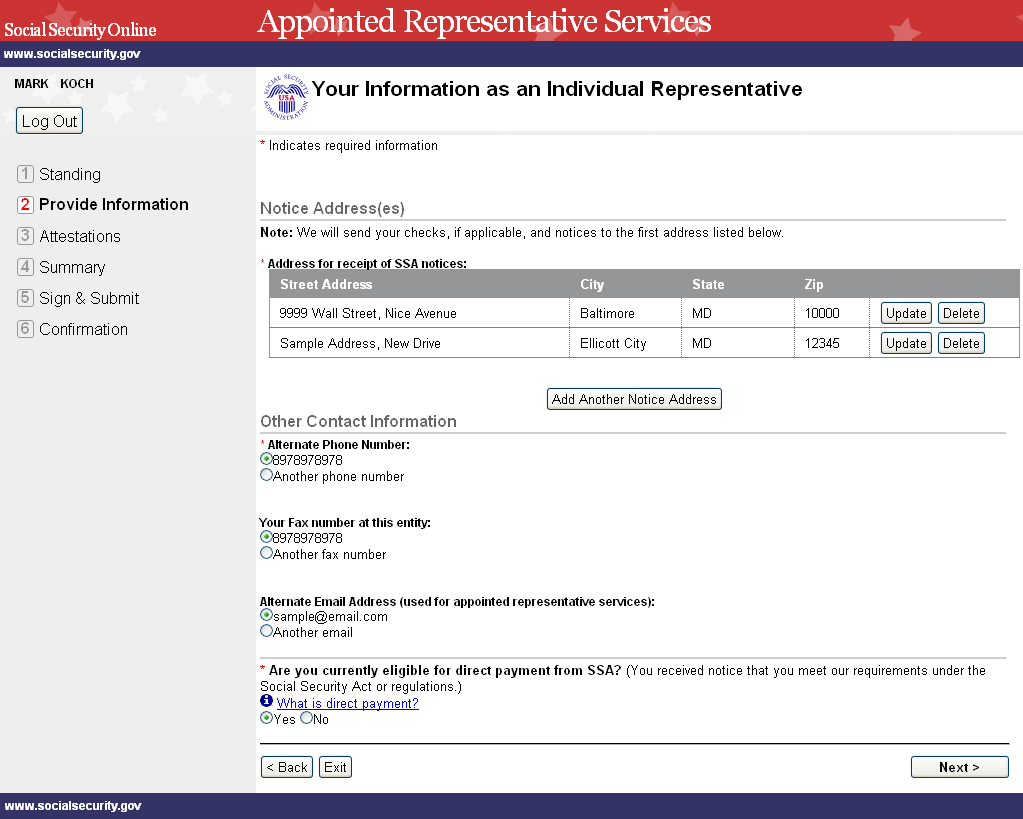Click Add Another Notice Address button
Screen dimensions: 1023x819
point(634,399)
